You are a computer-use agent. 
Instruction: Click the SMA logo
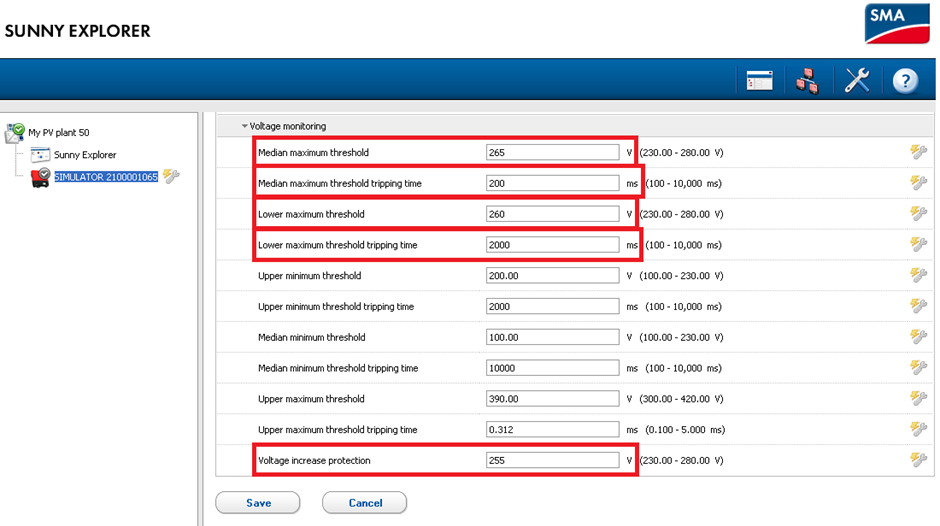897,23
